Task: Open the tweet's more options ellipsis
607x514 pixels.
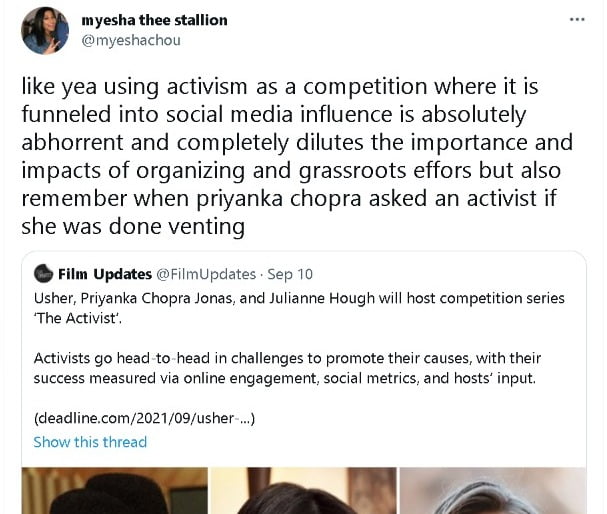Action: [576, 19]
